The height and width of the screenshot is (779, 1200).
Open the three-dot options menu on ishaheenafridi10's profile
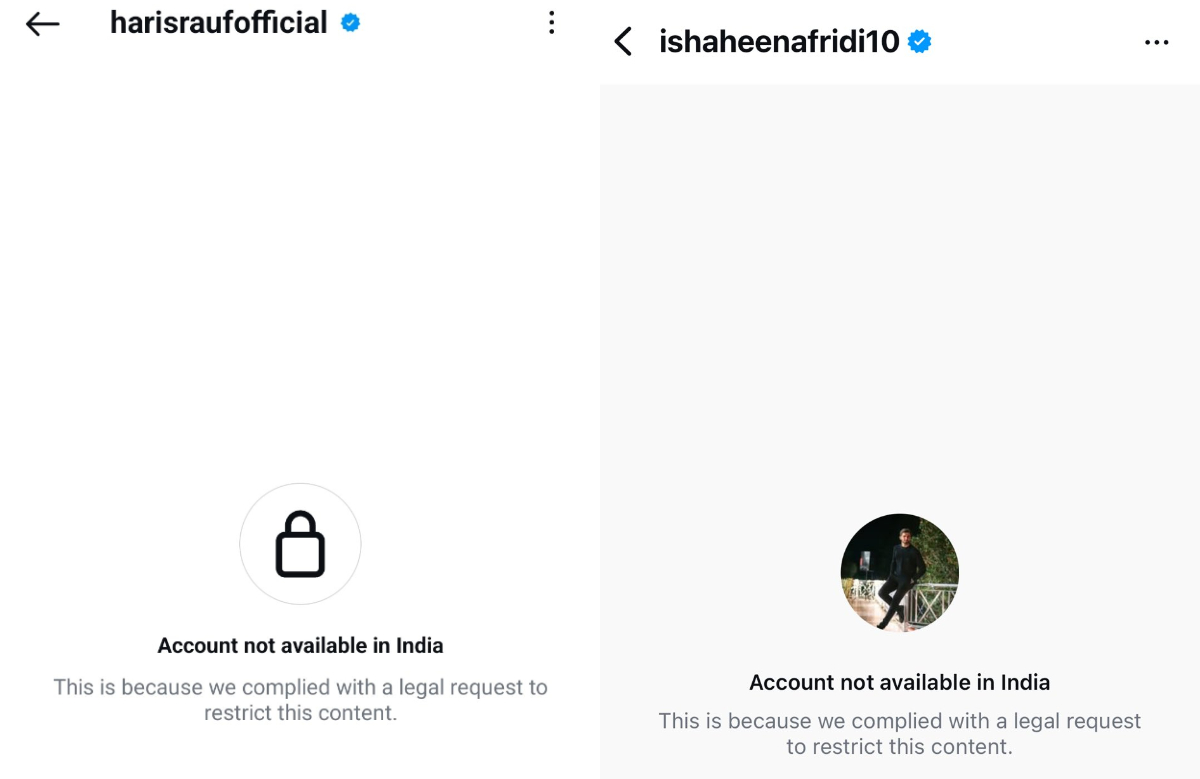[1157, 41]
